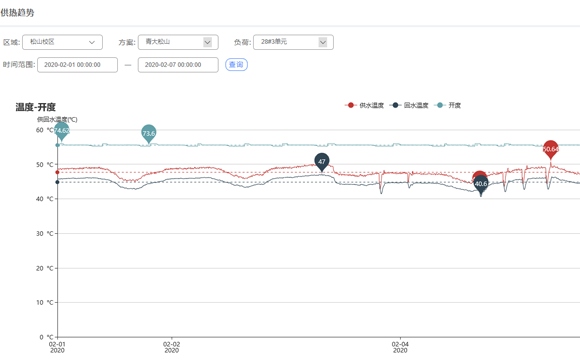Click the red 50.64 pin marker
580x360 pixels.
click(551, 149)
